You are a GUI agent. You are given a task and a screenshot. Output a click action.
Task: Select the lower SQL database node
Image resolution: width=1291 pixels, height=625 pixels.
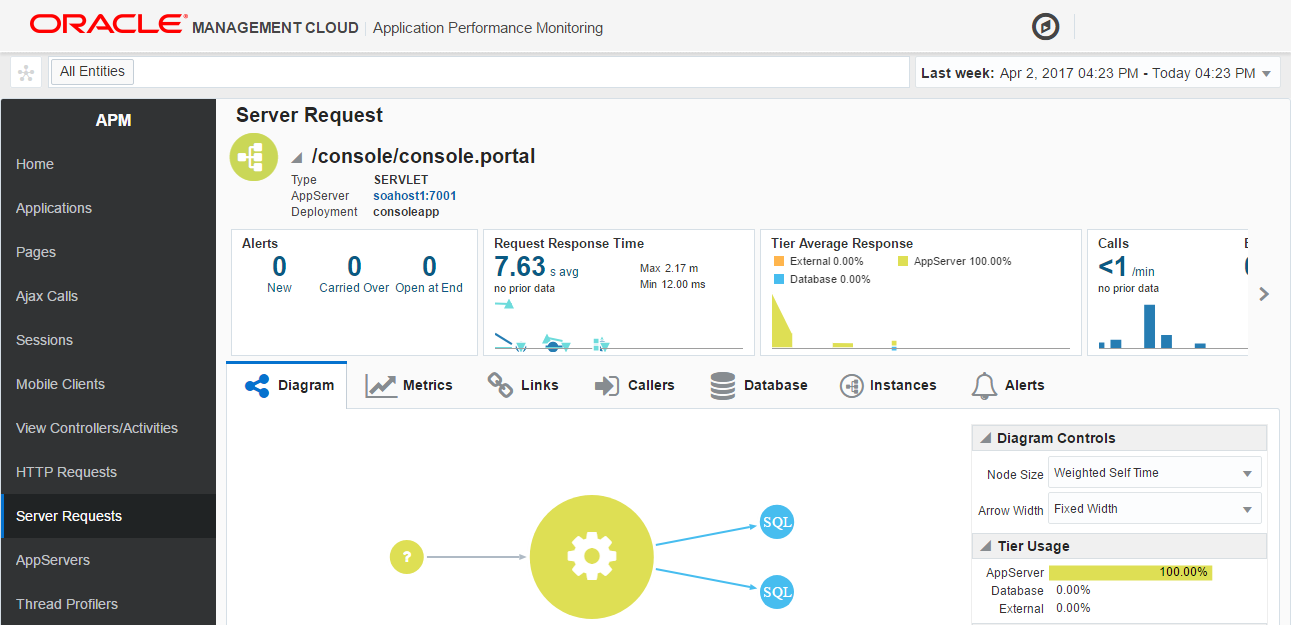[x=777, y=591]
